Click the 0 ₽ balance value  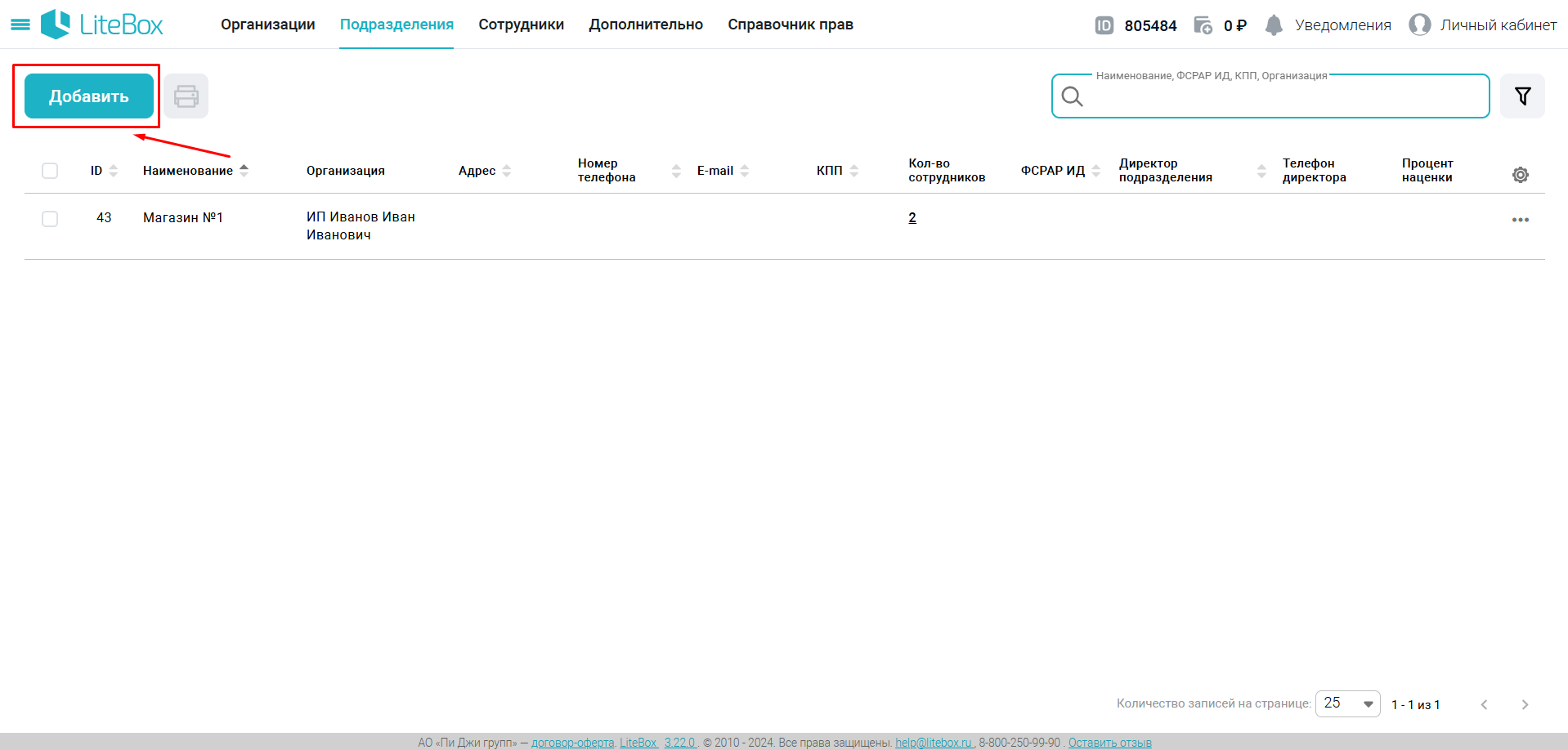1234,25
